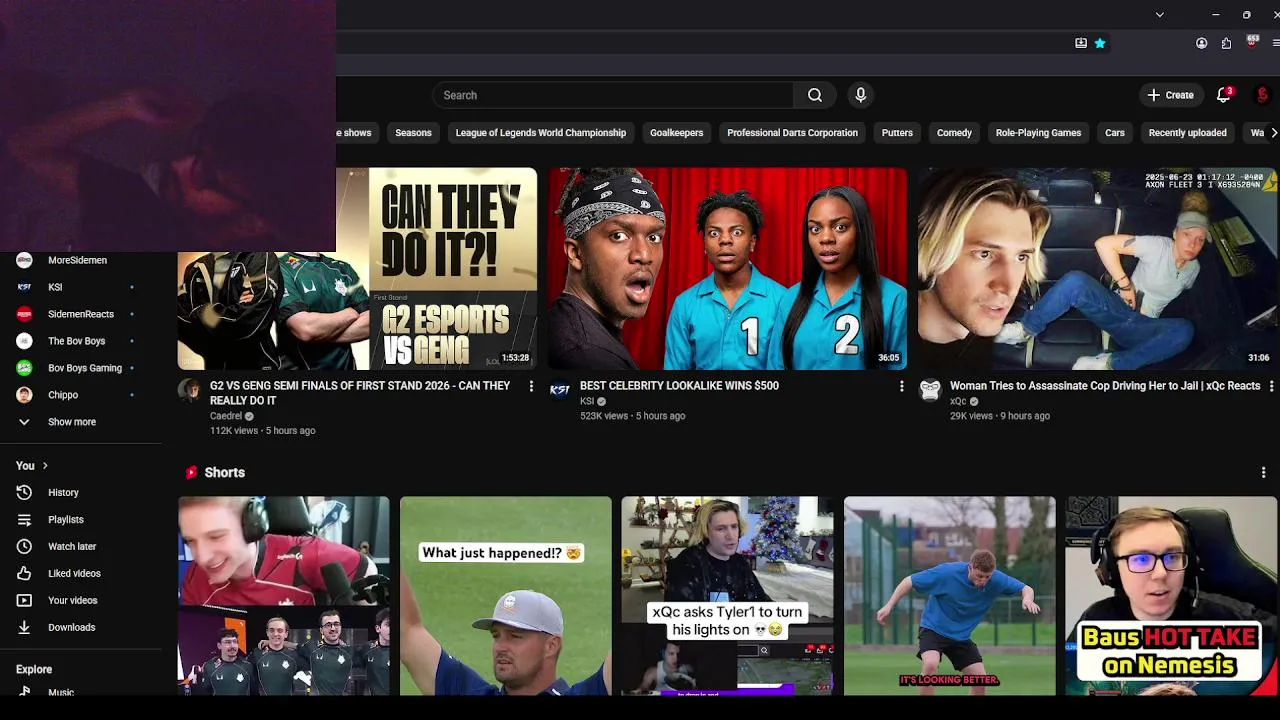Screen dimensions: 1280x720
Task: Open options menu for xQc Reacts video
Action: coord(1271,386)
